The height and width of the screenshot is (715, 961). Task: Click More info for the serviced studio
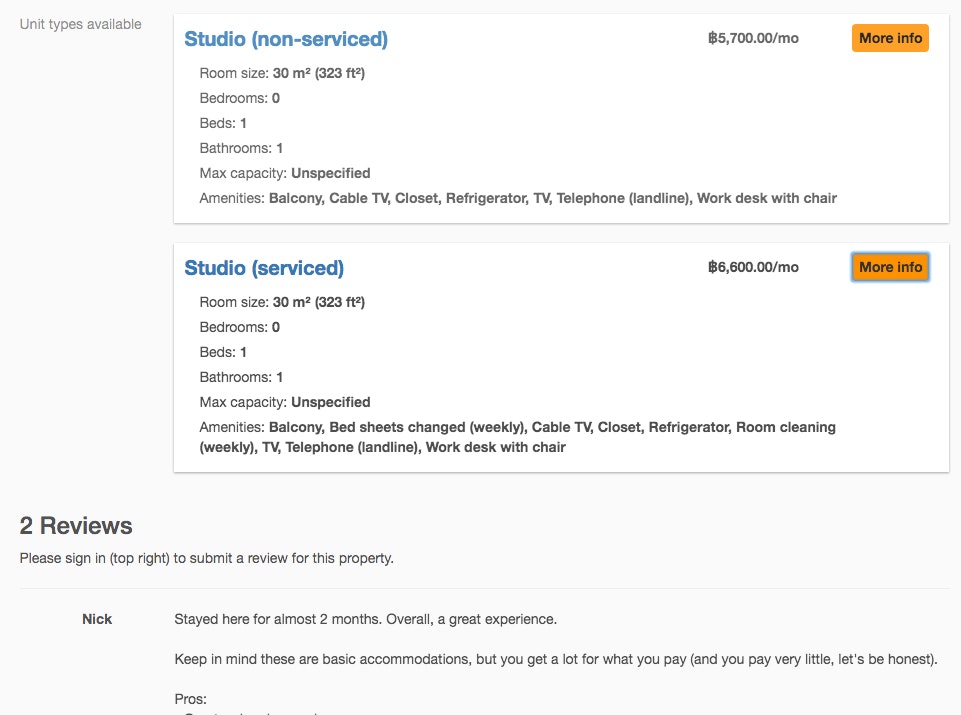click(890, 267)
